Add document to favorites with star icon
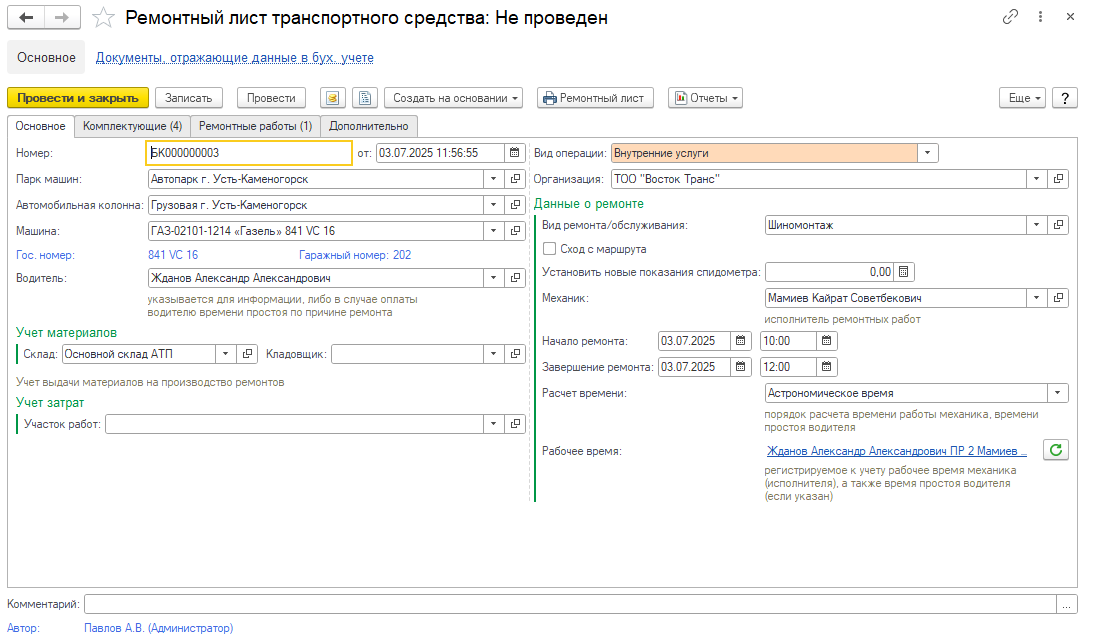This screenshot has height=635, width=1093. [103, 18]
